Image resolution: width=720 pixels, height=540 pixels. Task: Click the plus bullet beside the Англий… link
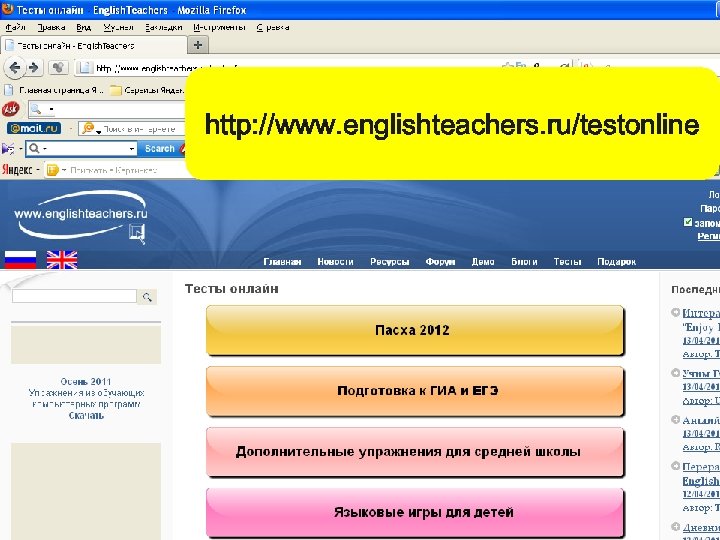pos(675,419)
